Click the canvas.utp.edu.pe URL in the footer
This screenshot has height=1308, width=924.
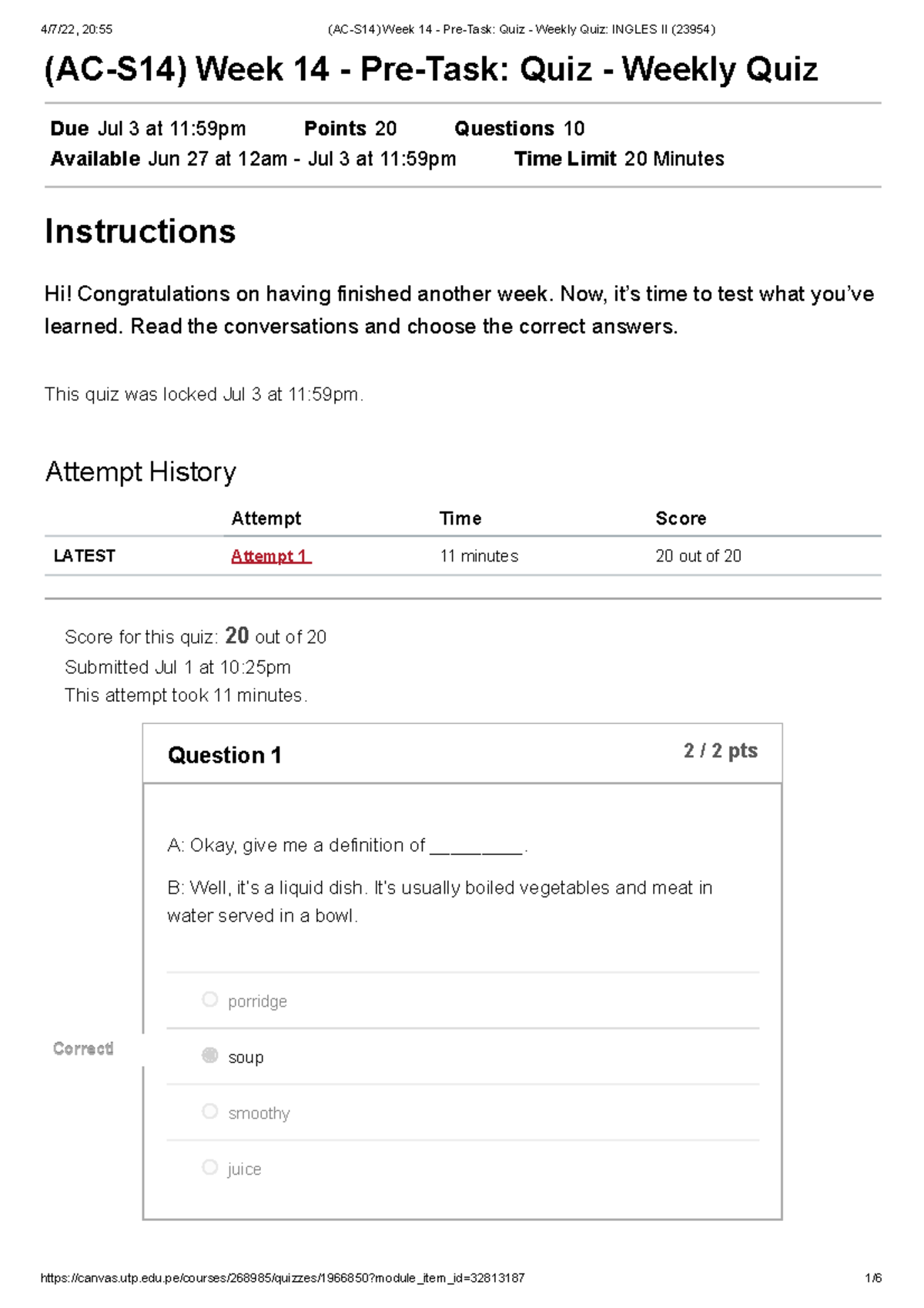283,1278
